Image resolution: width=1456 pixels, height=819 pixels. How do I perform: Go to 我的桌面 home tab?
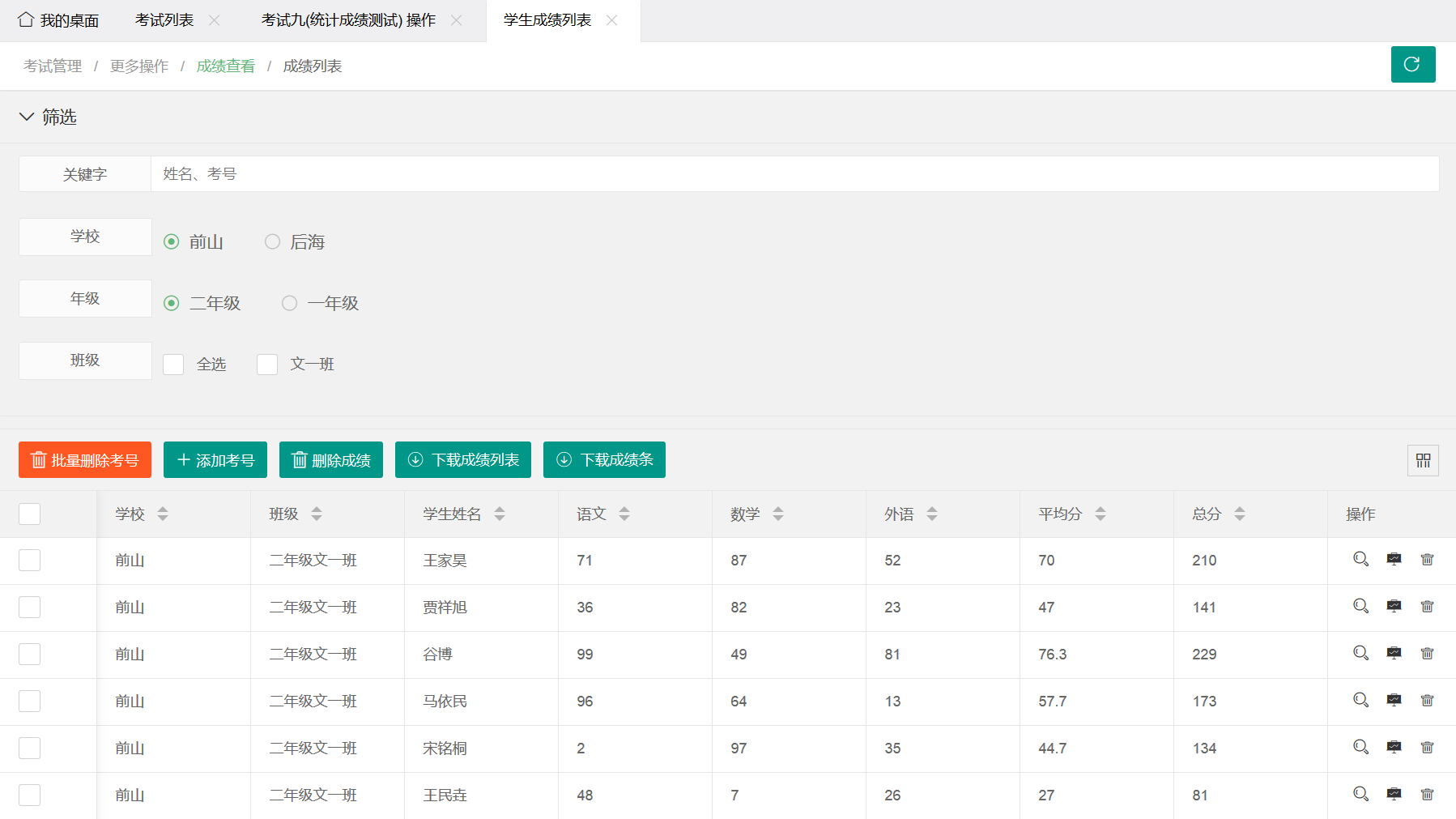58,20
